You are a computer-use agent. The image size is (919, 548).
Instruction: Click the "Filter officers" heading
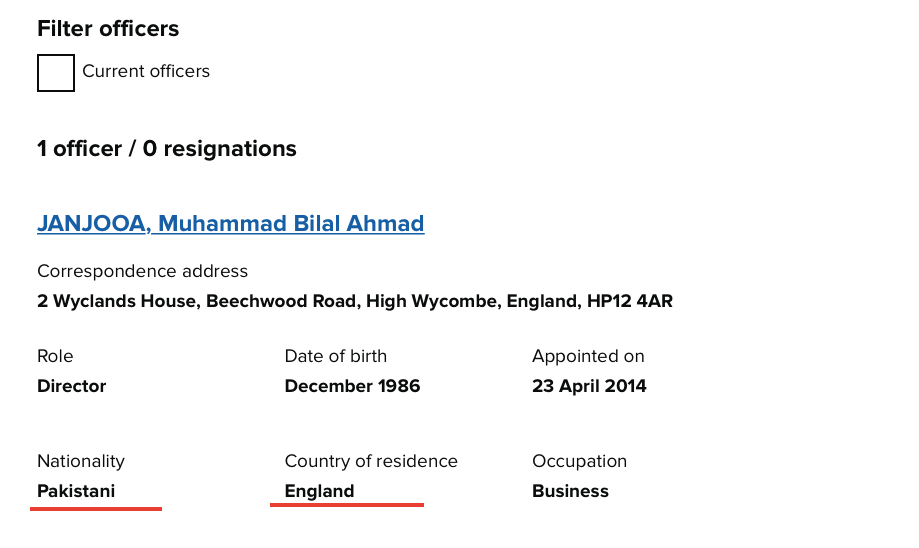108,29
